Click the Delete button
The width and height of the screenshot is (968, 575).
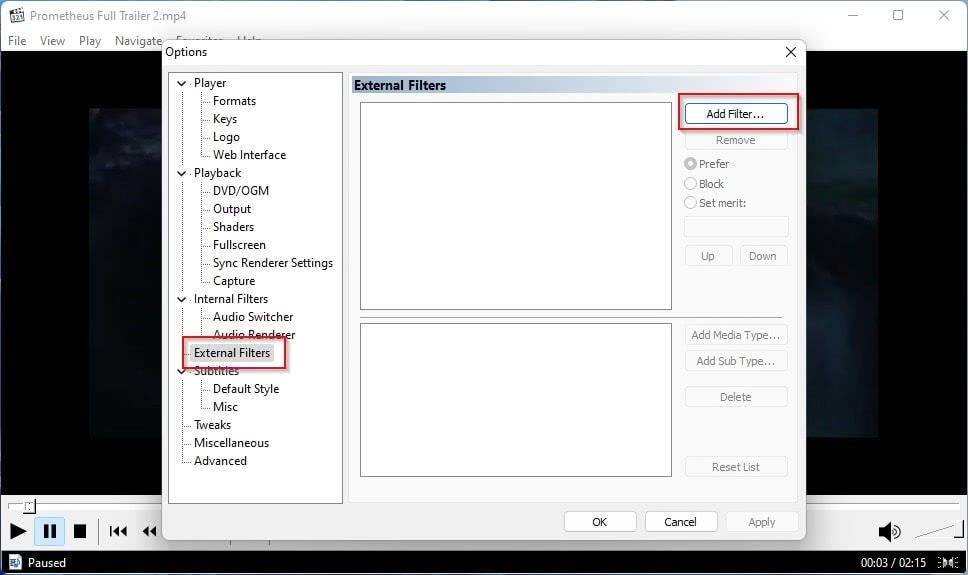coord(736,397)
